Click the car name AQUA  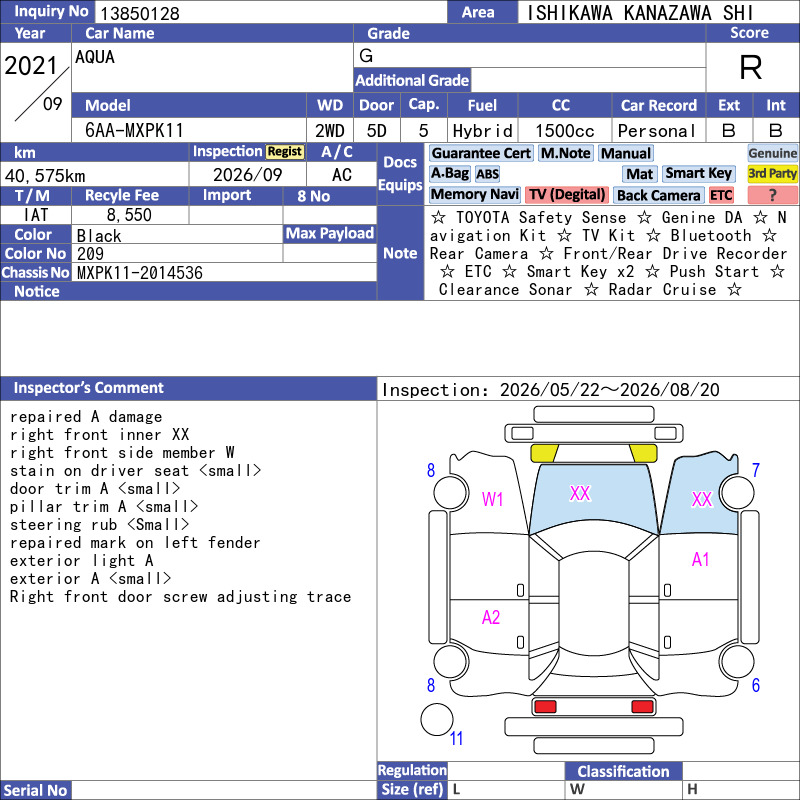pyautogui.click(x=95, y=57)
